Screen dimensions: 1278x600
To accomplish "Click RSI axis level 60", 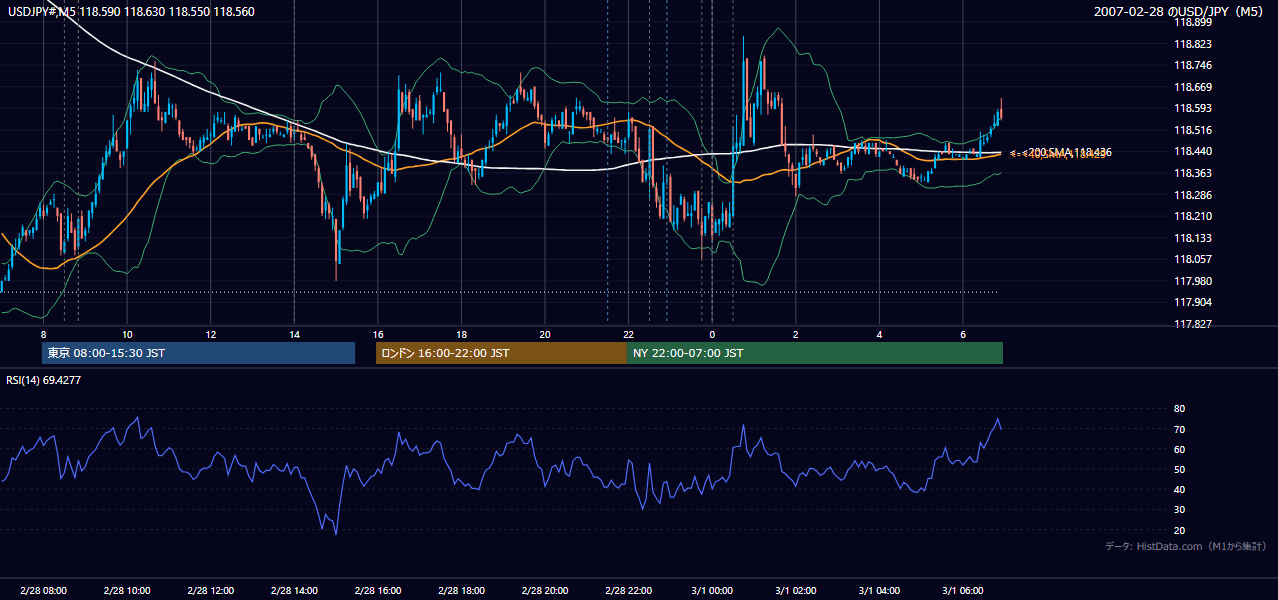I will click(x=1179, y=449).
